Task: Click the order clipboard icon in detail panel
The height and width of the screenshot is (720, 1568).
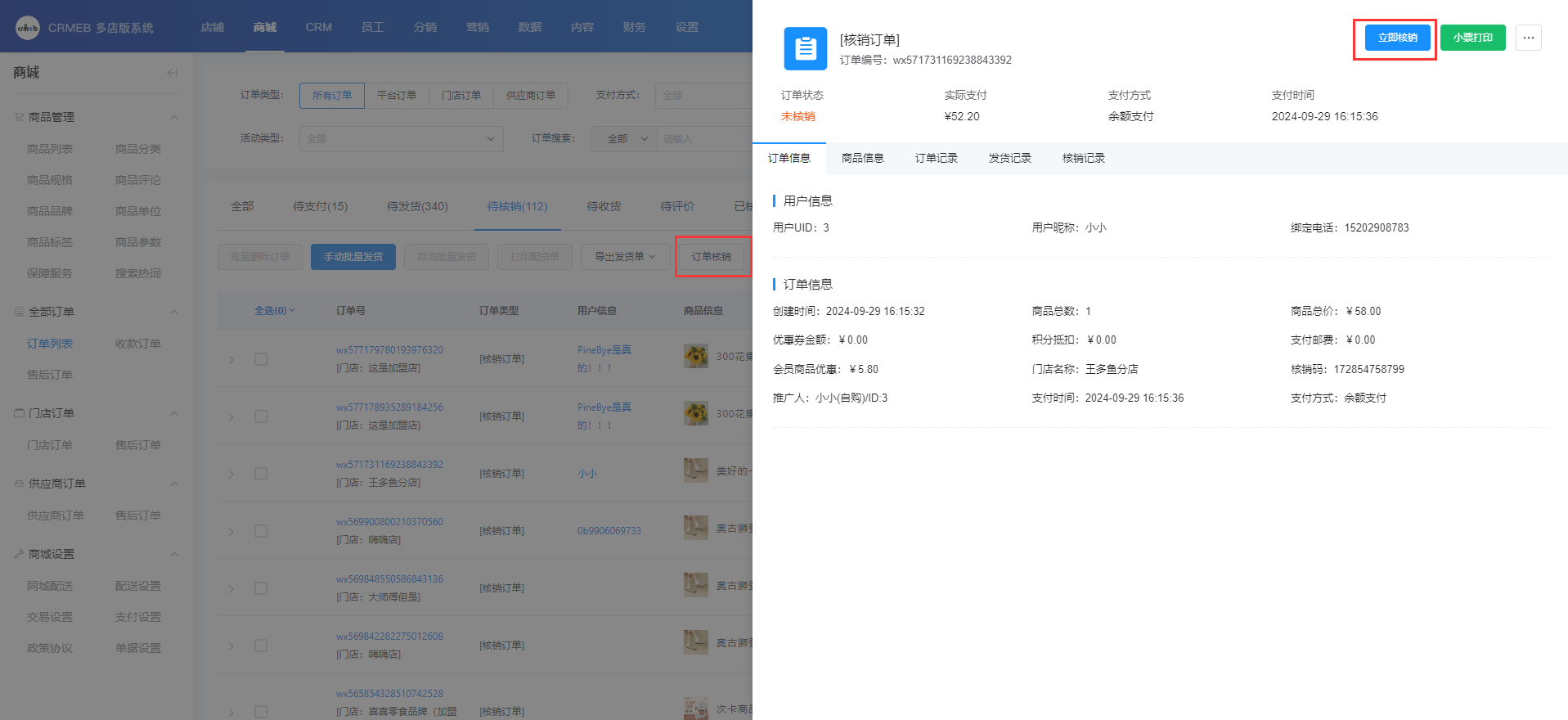Action: pyautogui.click(x=805, y=49)
